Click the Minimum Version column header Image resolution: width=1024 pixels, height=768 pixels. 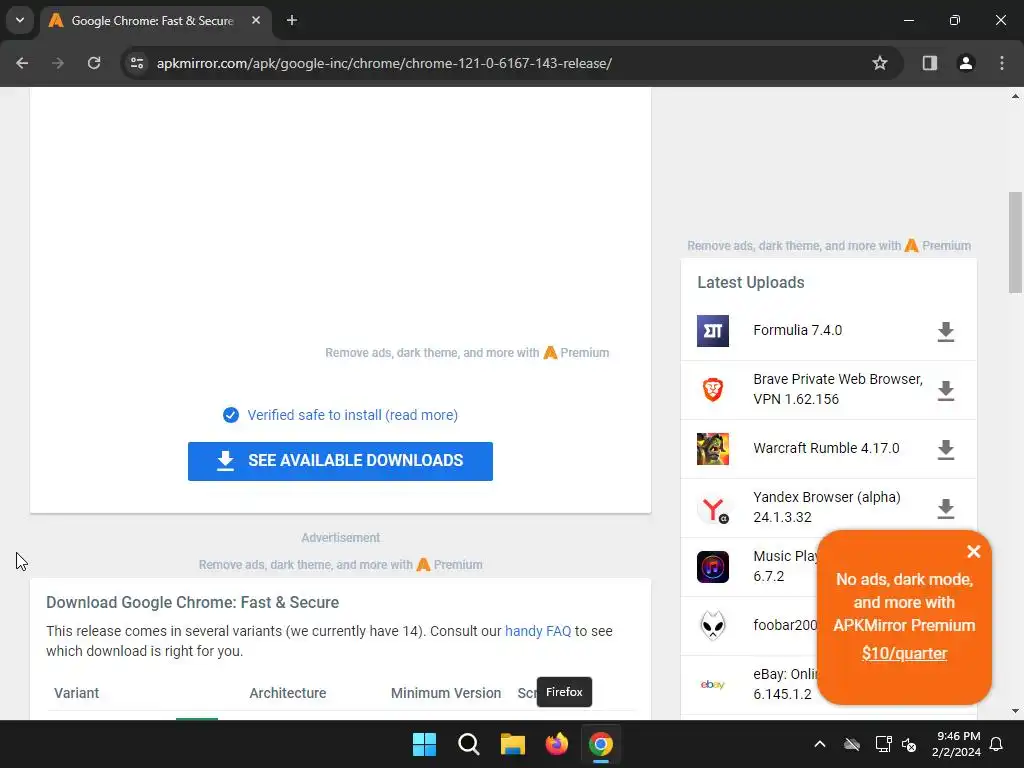pos(446,693)
